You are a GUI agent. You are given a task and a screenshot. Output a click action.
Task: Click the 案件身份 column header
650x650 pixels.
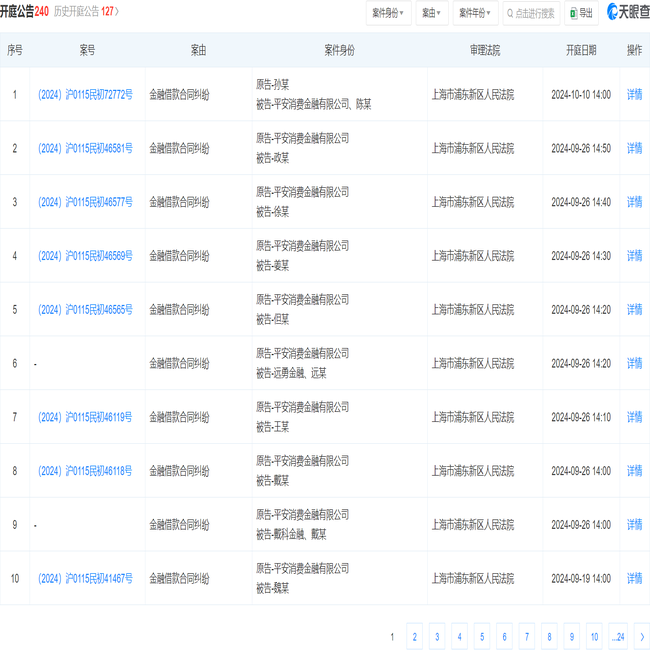[x=340, y=50]
